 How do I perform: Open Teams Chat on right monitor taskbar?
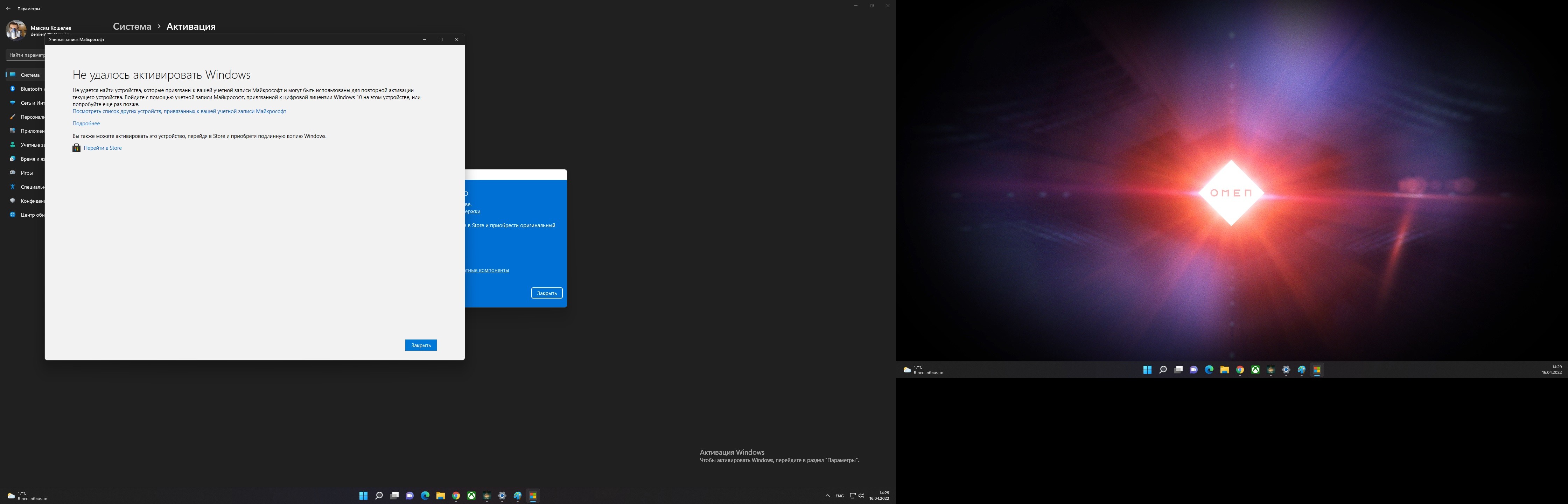(1193, 370)
